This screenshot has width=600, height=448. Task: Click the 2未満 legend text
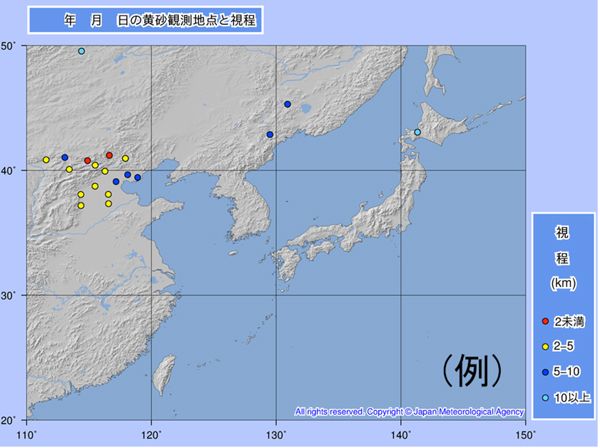tap(570, 322)
